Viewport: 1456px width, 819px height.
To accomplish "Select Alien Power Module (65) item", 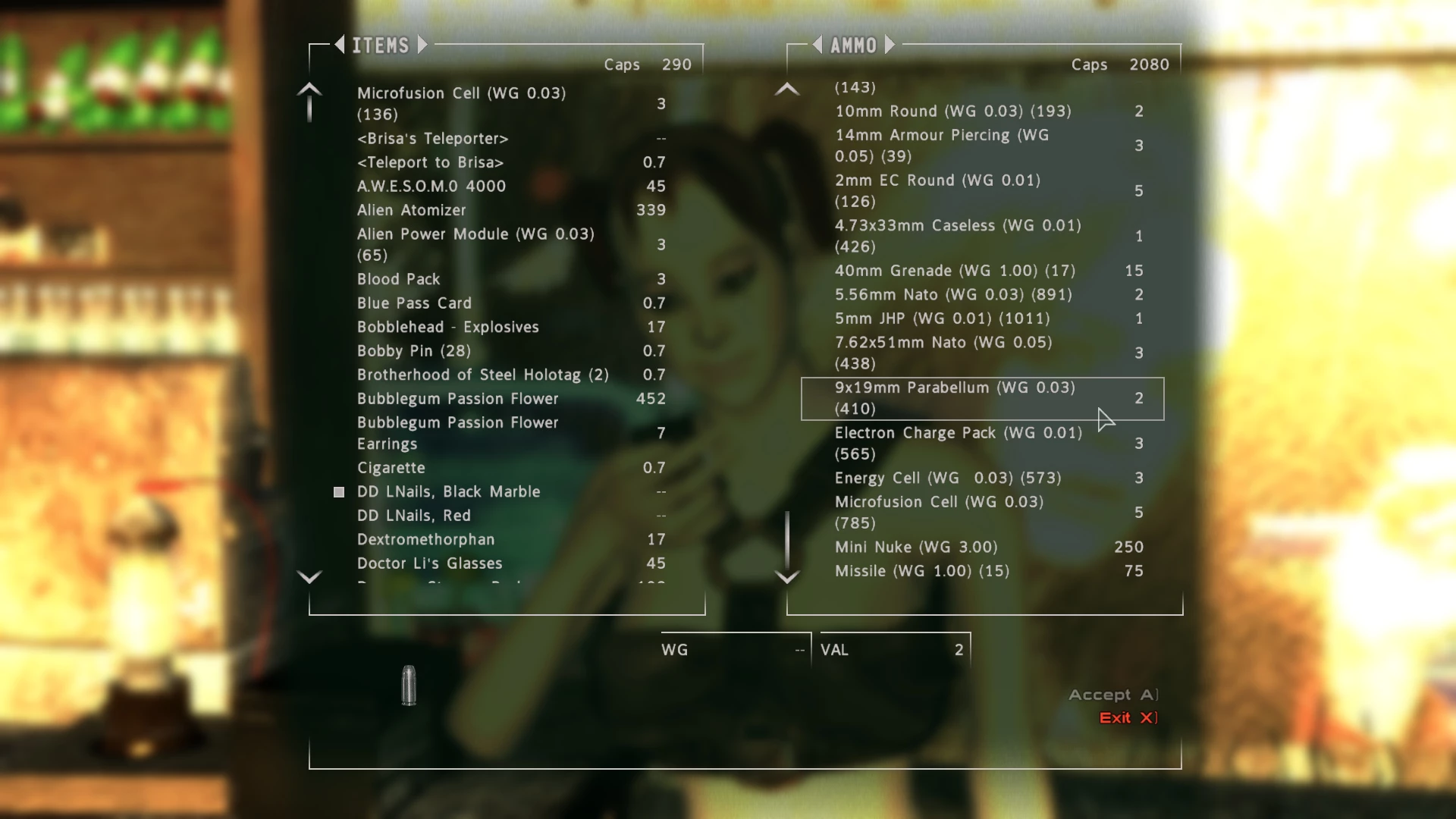I will pos(512,245).
